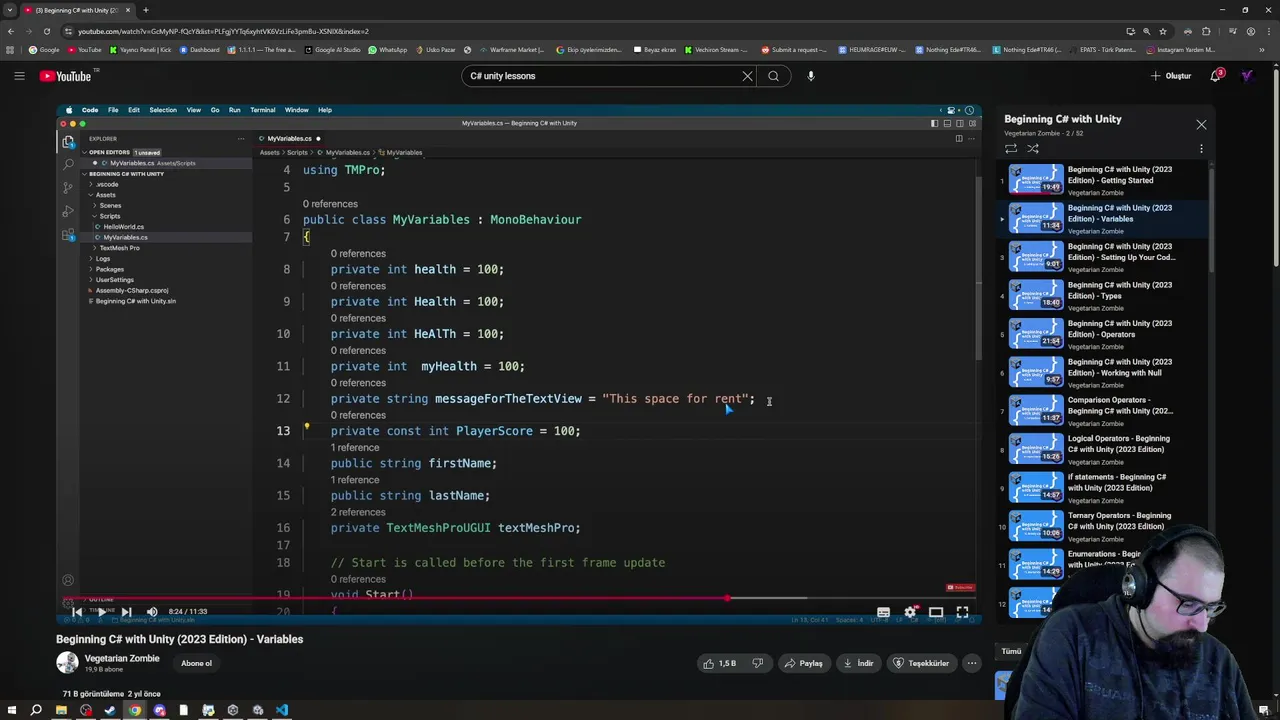Image resolution: width=1280 pixels, height=720 pixels.
Task: Mute the video volume
Action: click(152, 611)
